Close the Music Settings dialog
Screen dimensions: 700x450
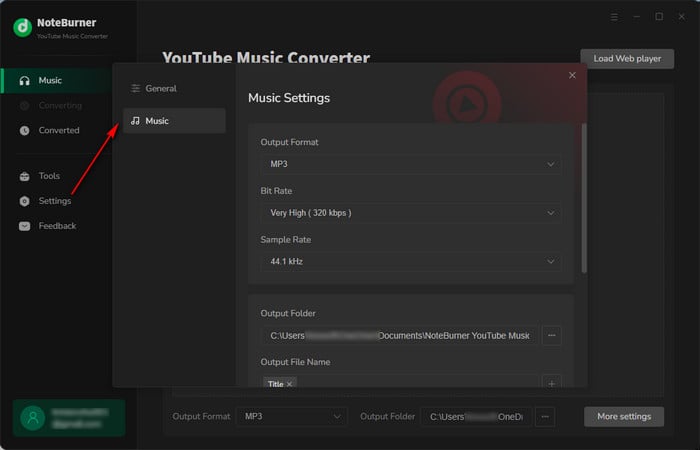click(x=572, y=75)
